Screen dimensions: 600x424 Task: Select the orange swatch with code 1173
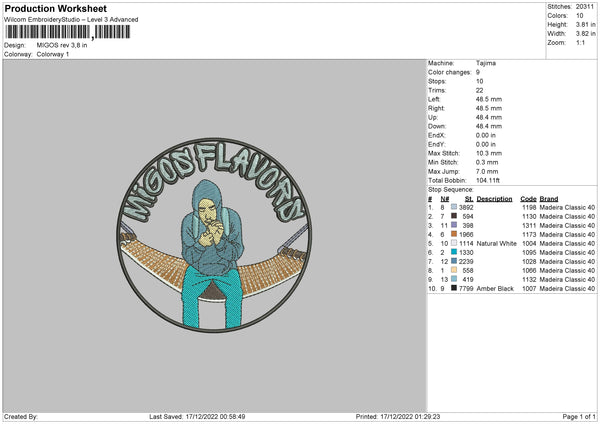pos(454,234)
